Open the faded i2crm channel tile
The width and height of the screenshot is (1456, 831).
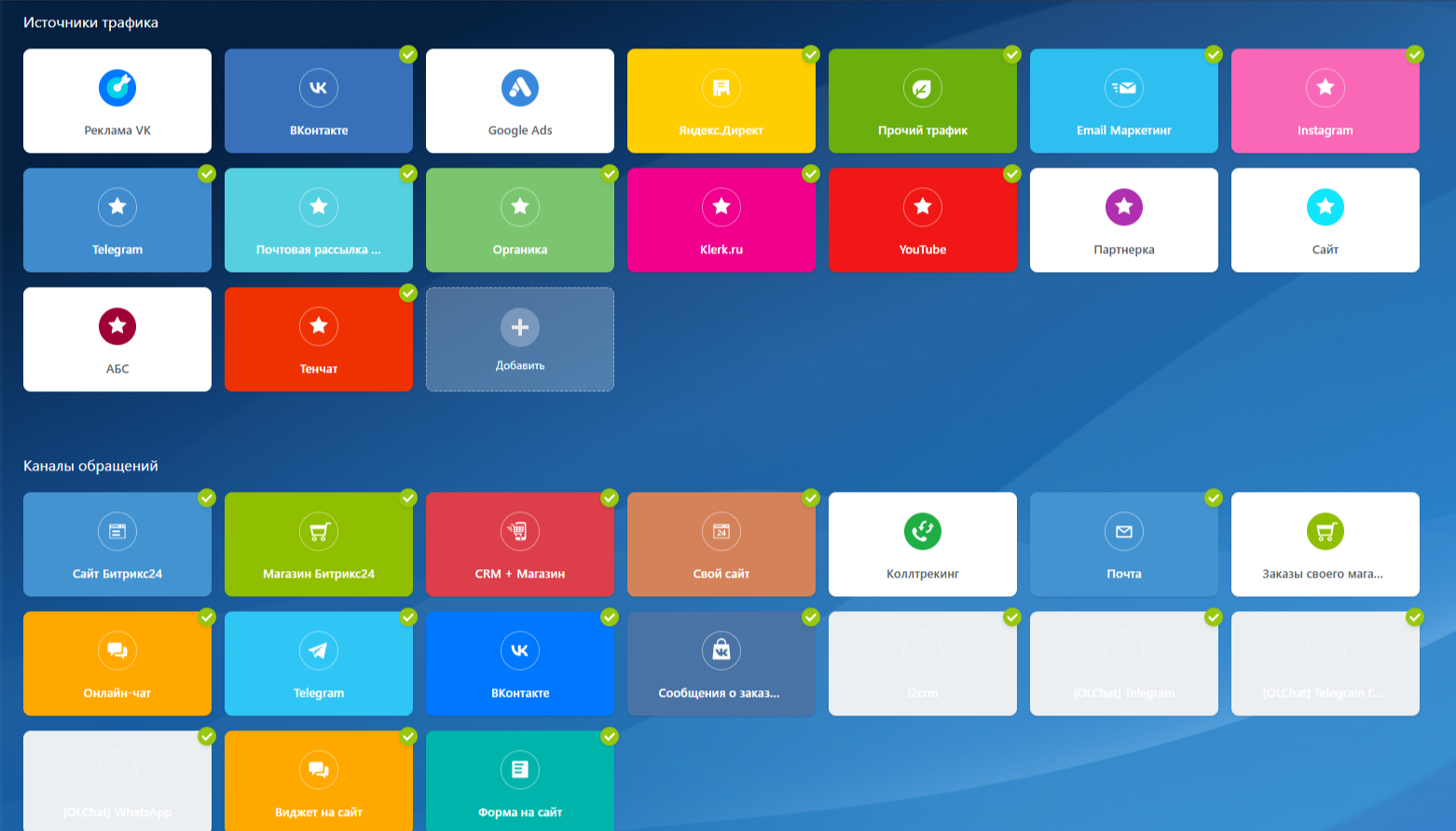tap(923, 663)
